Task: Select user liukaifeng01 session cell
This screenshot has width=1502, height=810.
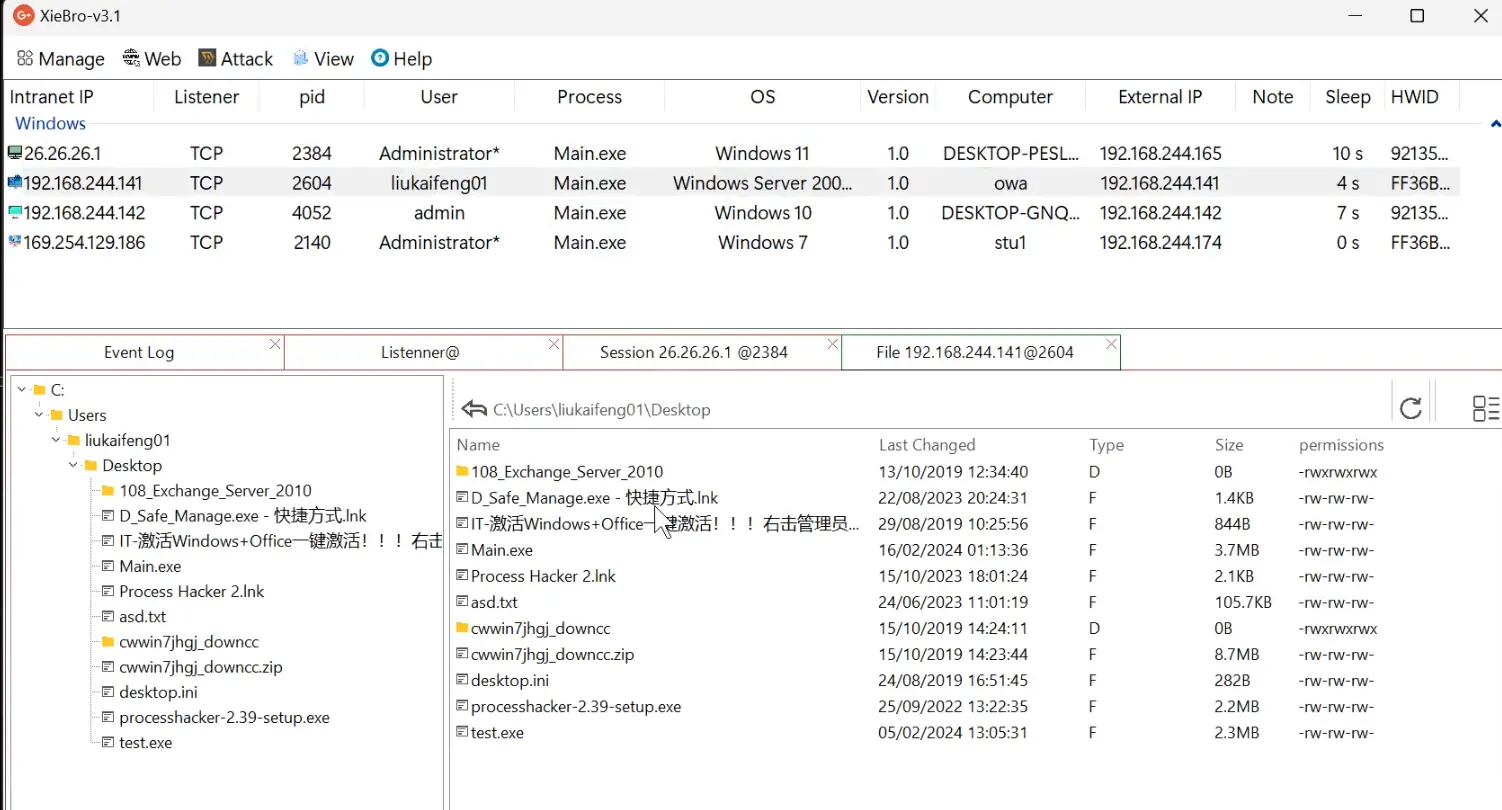Action: (439, 183)
